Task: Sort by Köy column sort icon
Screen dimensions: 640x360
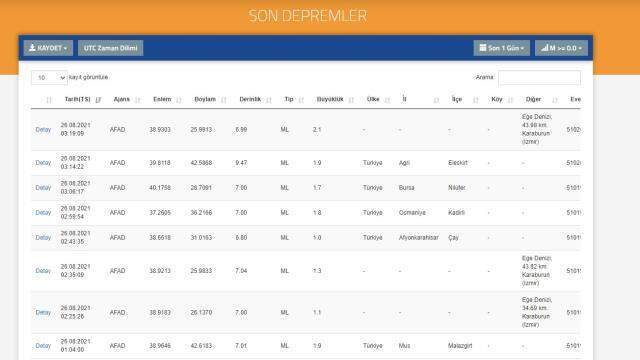Action: coord(510,100)
